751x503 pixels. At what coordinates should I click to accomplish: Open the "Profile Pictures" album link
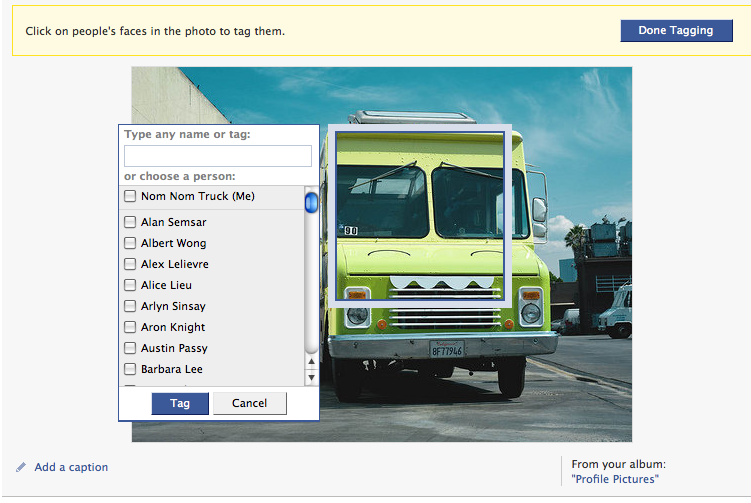point(615,479)
